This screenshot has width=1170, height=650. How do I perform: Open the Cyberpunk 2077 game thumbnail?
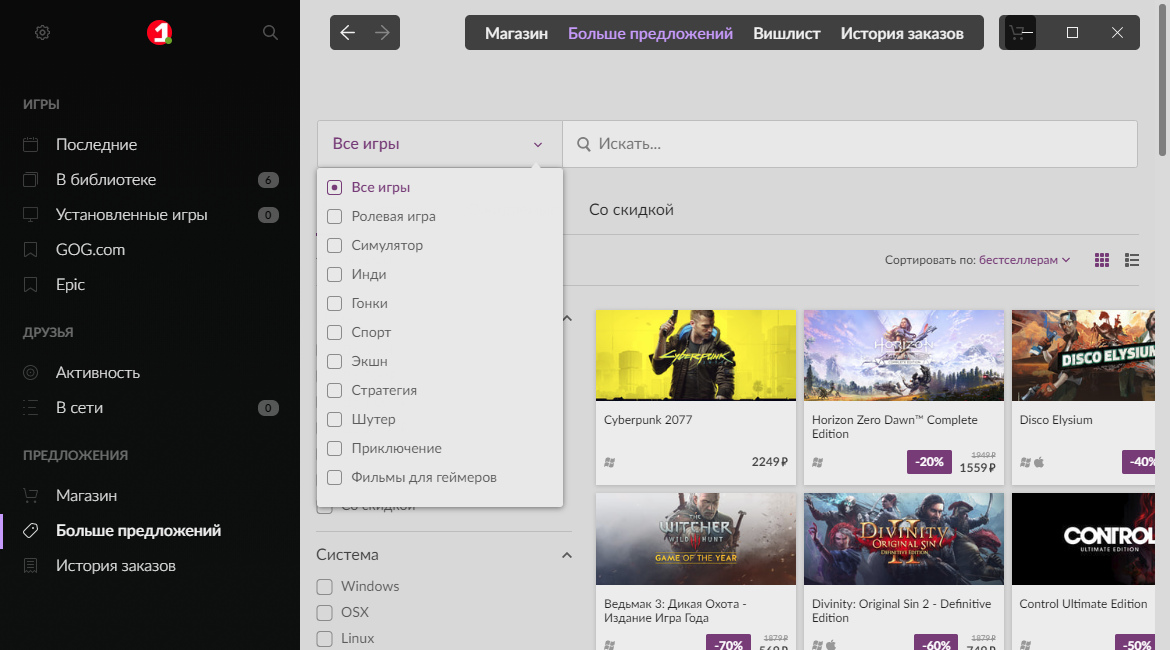pos(695,355)
